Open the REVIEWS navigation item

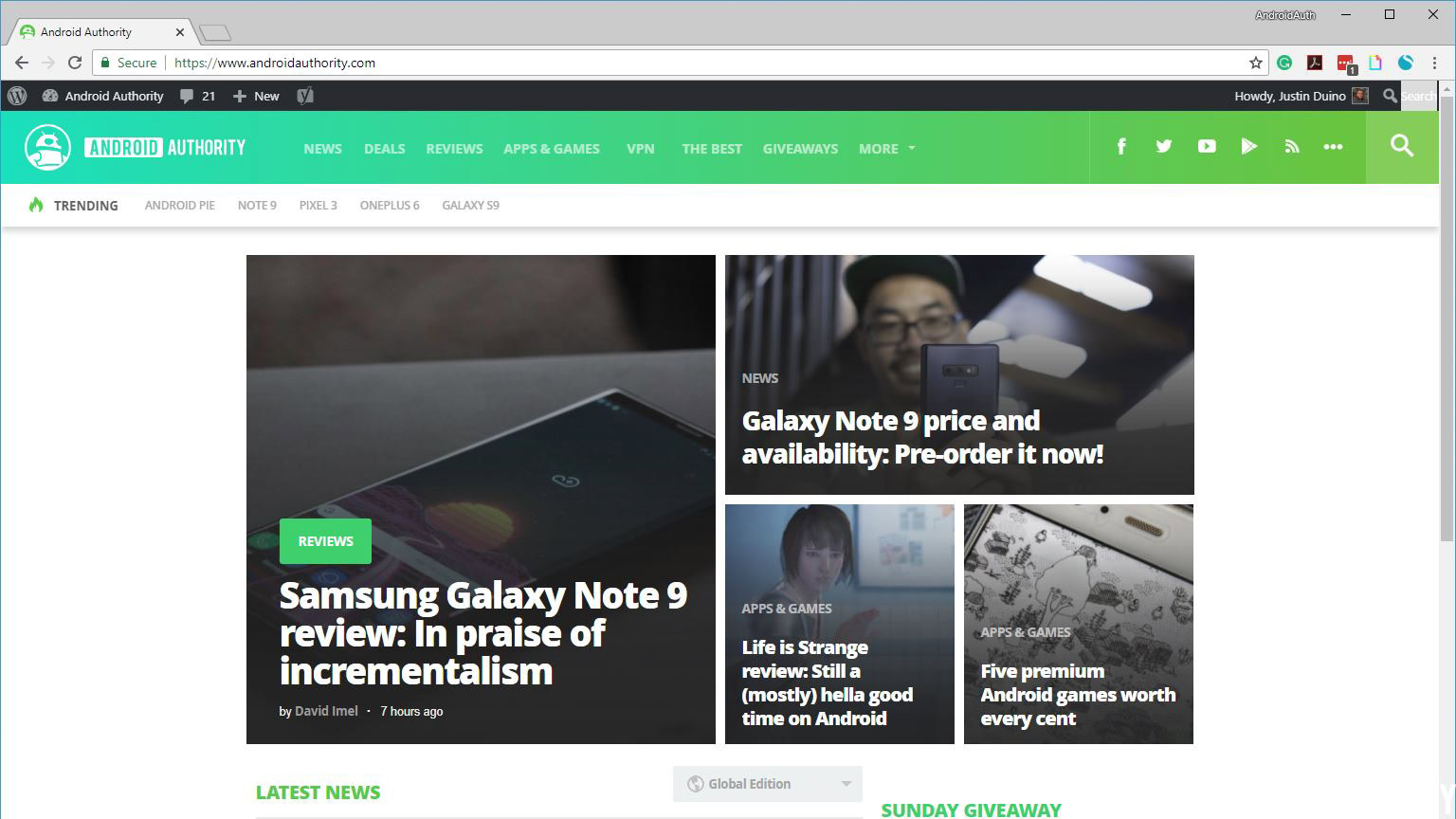pos(454,148)
